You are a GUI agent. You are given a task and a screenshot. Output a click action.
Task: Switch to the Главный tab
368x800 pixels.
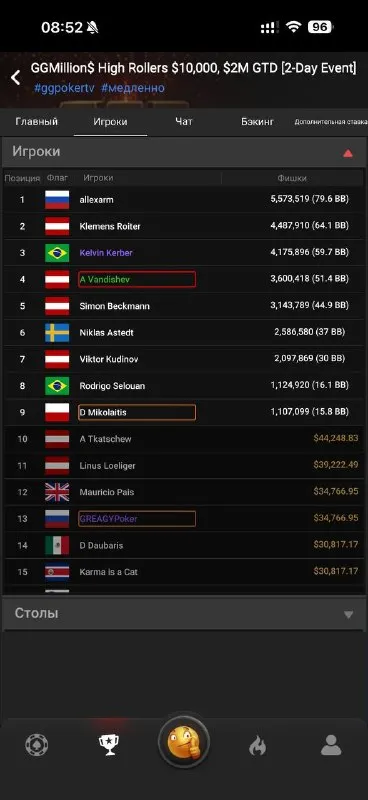[x=37, y=122]
